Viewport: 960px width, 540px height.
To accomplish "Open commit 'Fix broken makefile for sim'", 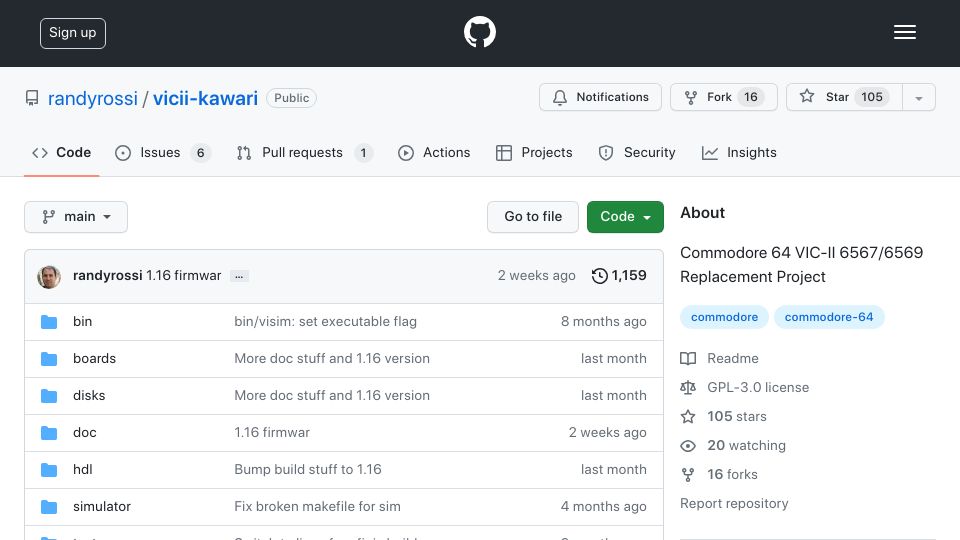I will 317,506.
